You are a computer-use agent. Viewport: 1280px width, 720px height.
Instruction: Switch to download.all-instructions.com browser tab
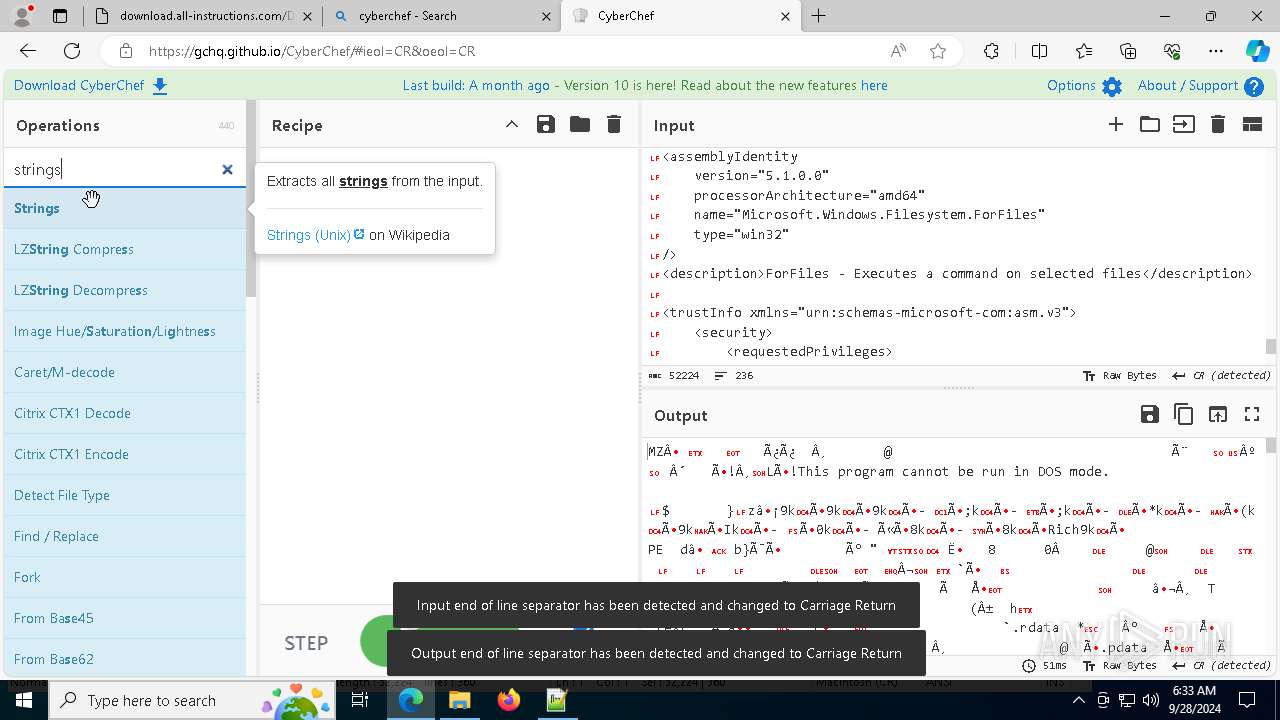[199, 16]
